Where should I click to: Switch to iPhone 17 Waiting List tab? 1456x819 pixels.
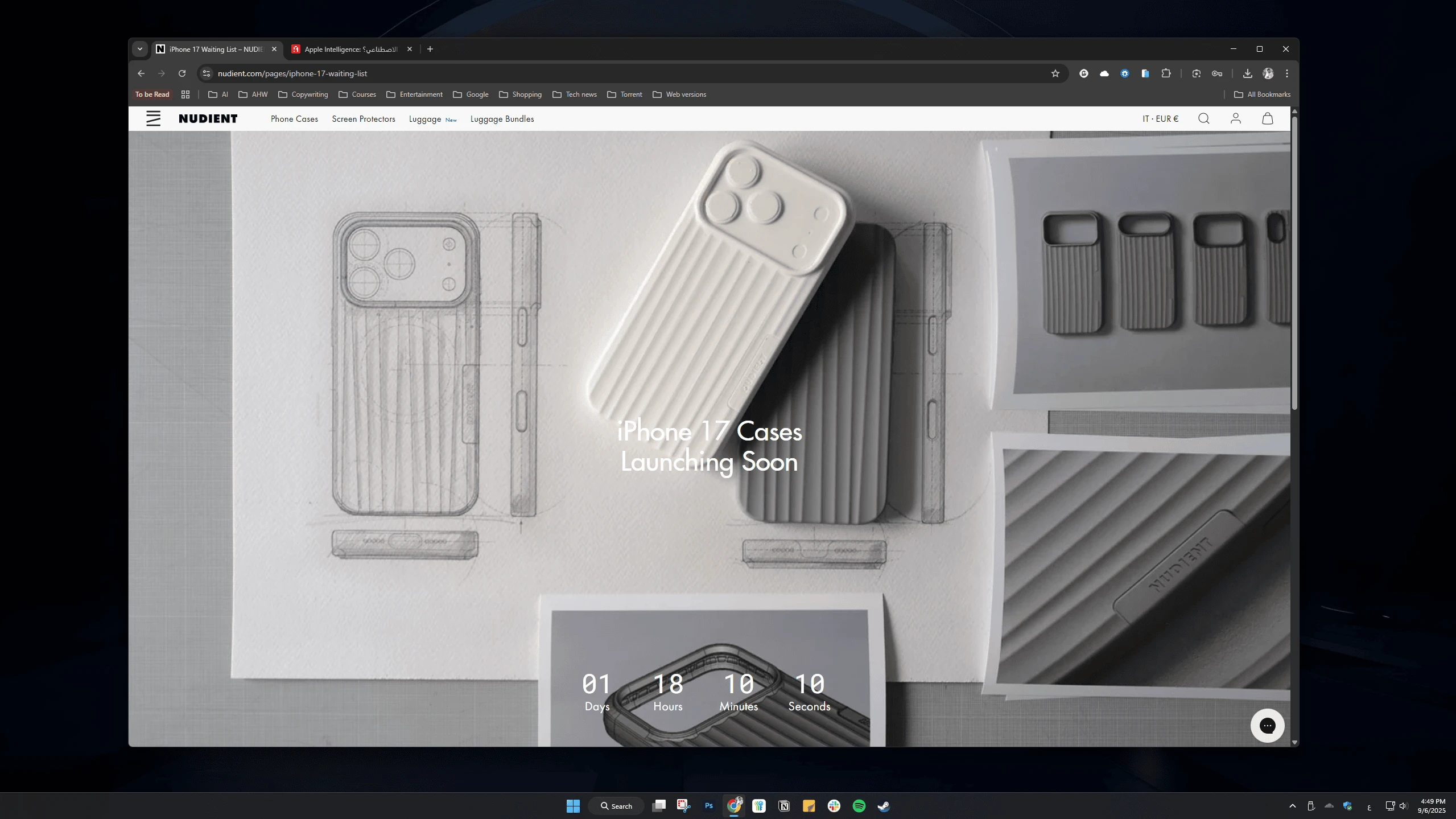pos(216,49)
